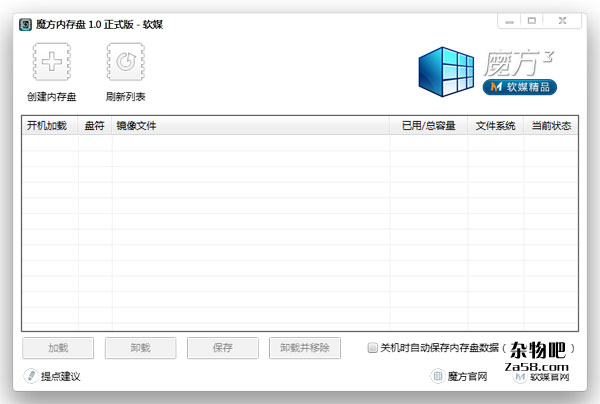600x404 pixels.
Task: Click the pencil icon beside 提点建议
Action: [x=31, y=376]
